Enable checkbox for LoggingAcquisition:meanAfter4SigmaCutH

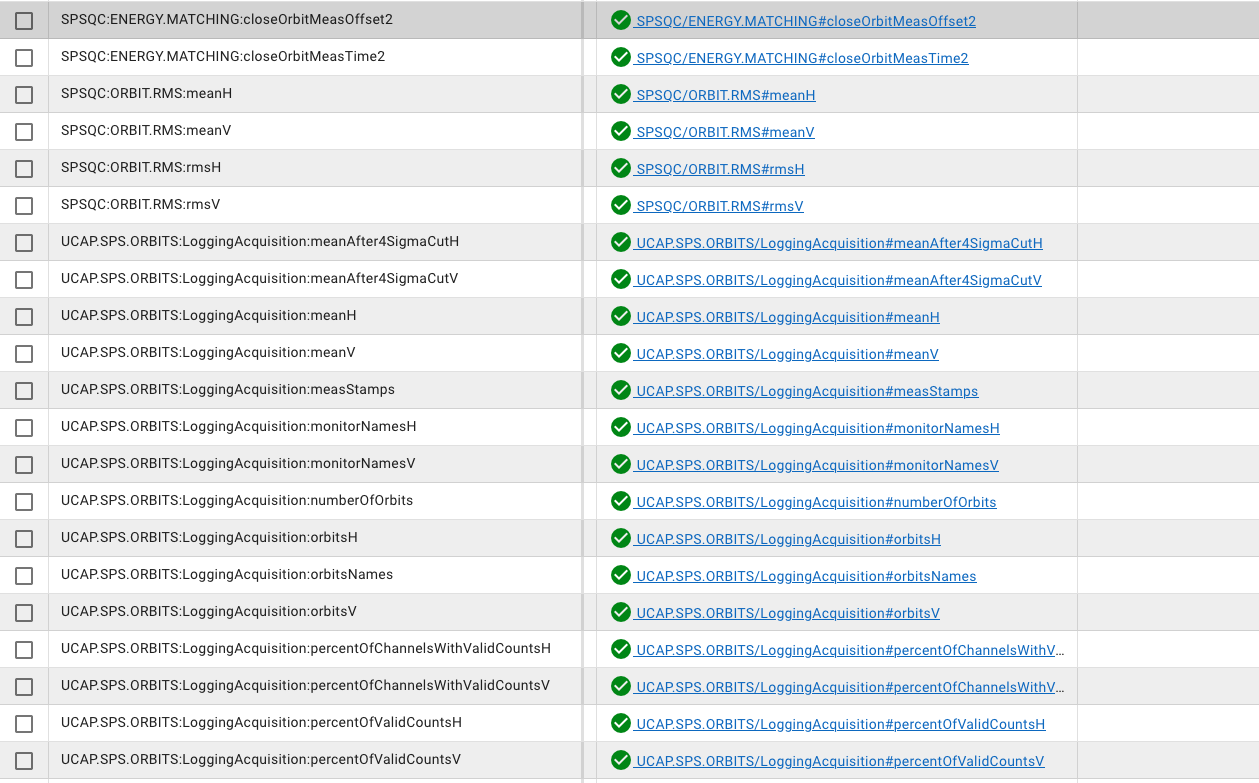click(24, 243)
